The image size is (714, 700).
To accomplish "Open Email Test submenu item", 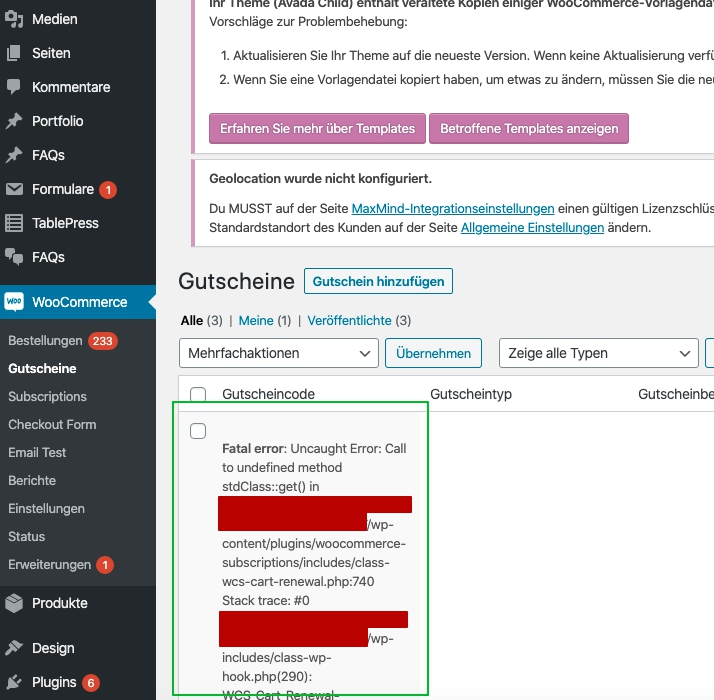I will [x=37, y=453].
